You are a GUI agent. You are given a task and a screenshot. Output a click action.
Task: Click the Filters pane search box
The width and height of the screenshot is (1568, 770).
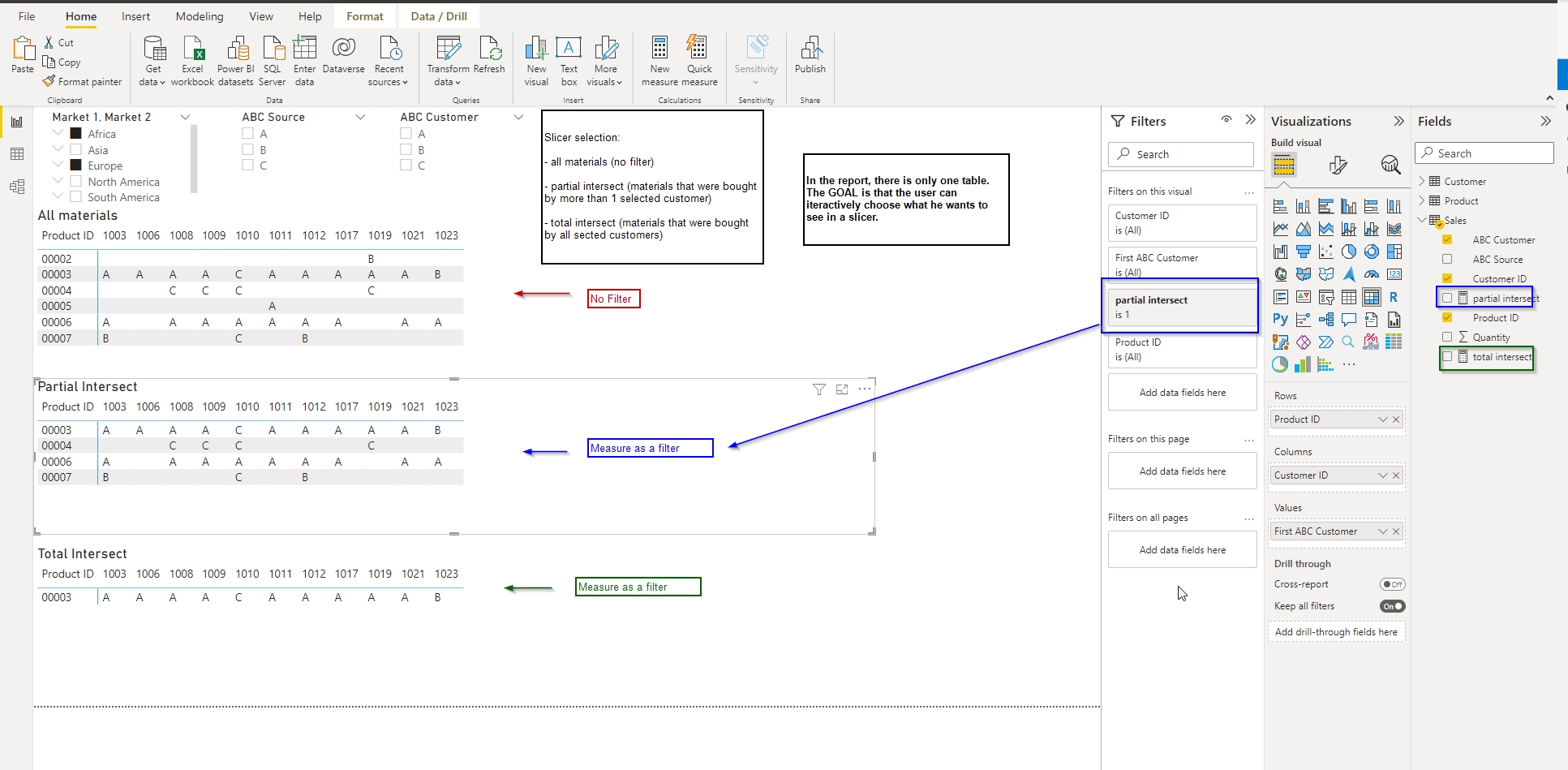(x=1181, y=154)
